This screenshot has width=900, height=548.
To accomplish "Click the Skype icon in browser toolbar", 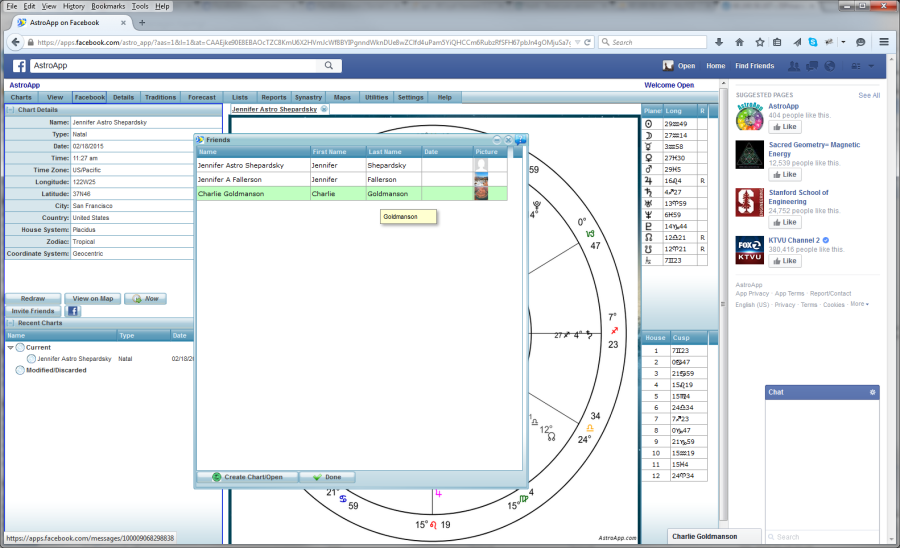I will pyautogui.click(x=813, y=42).
